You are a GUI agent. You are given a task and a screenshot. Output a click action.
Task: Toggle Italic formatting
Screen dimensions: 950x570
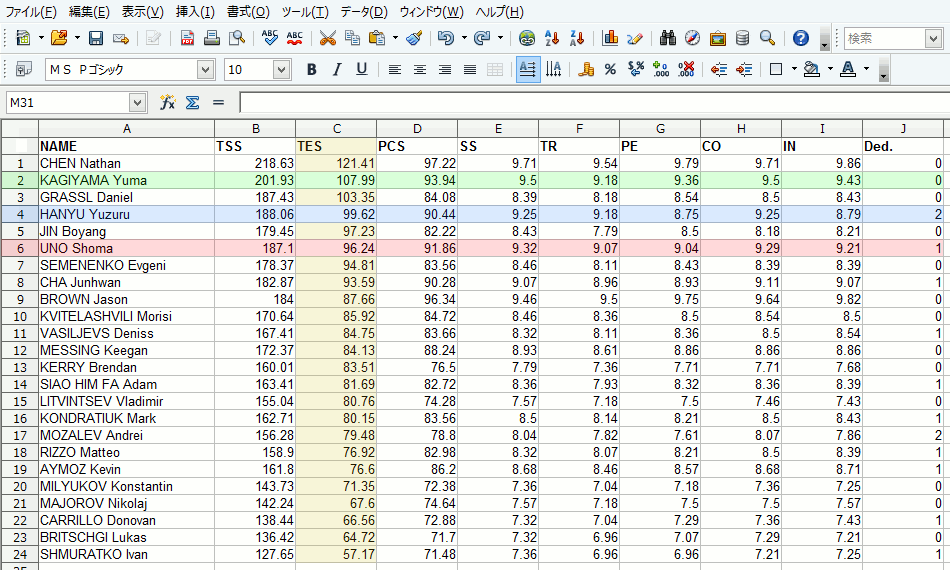point(336,69)
